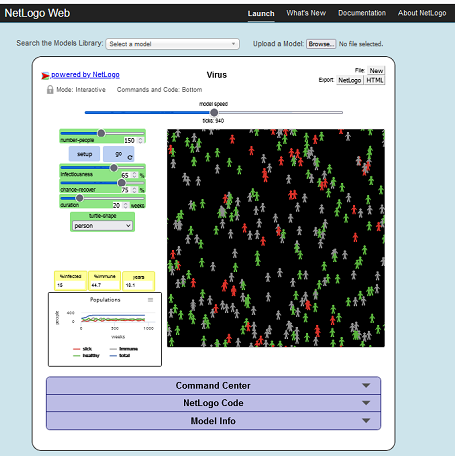
Task: Click the %infected monitor
Action: (x=71, y=281)
